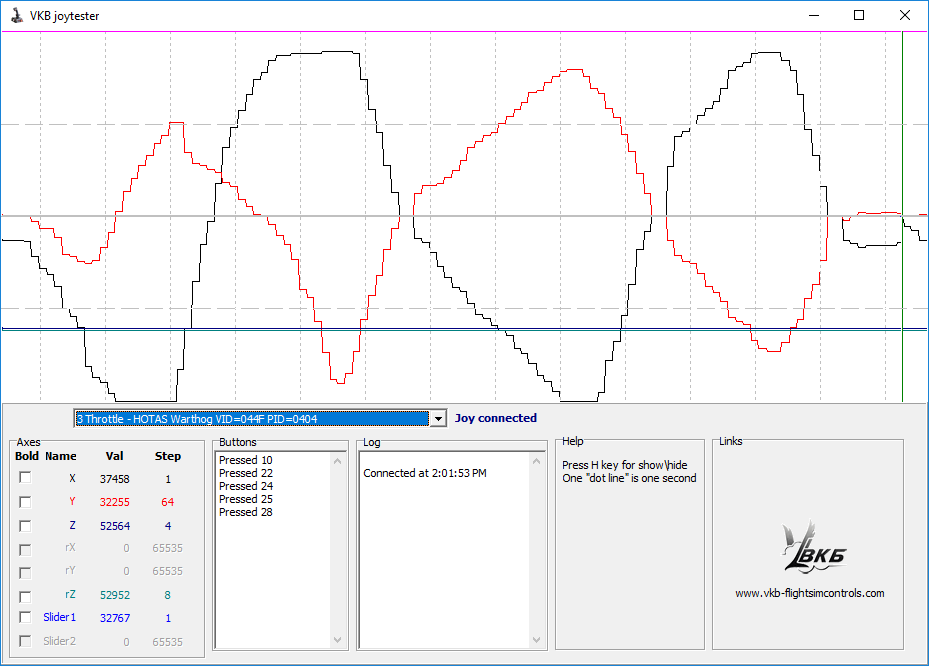Toggle Bold checkbox for rY axis
Image resolution: width=929 pixels, height=666 pixels.
click(x=25, y=573)
